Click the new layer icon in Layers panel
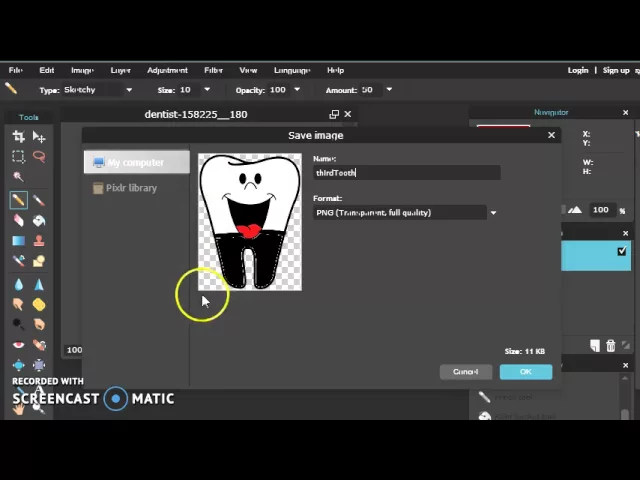The height and width of the screenshot is (480, 640). click(595, 346)
